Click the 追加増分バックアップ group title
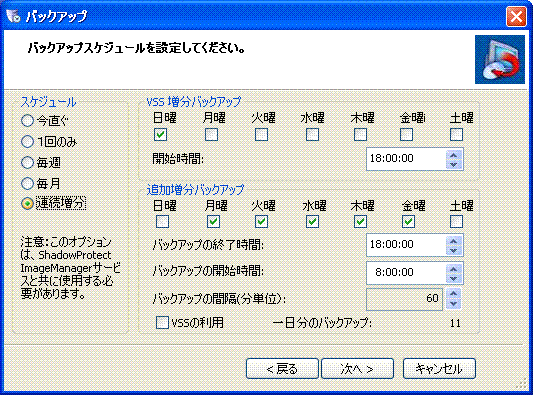The image size is (533, 395). [x=195, y=189]
